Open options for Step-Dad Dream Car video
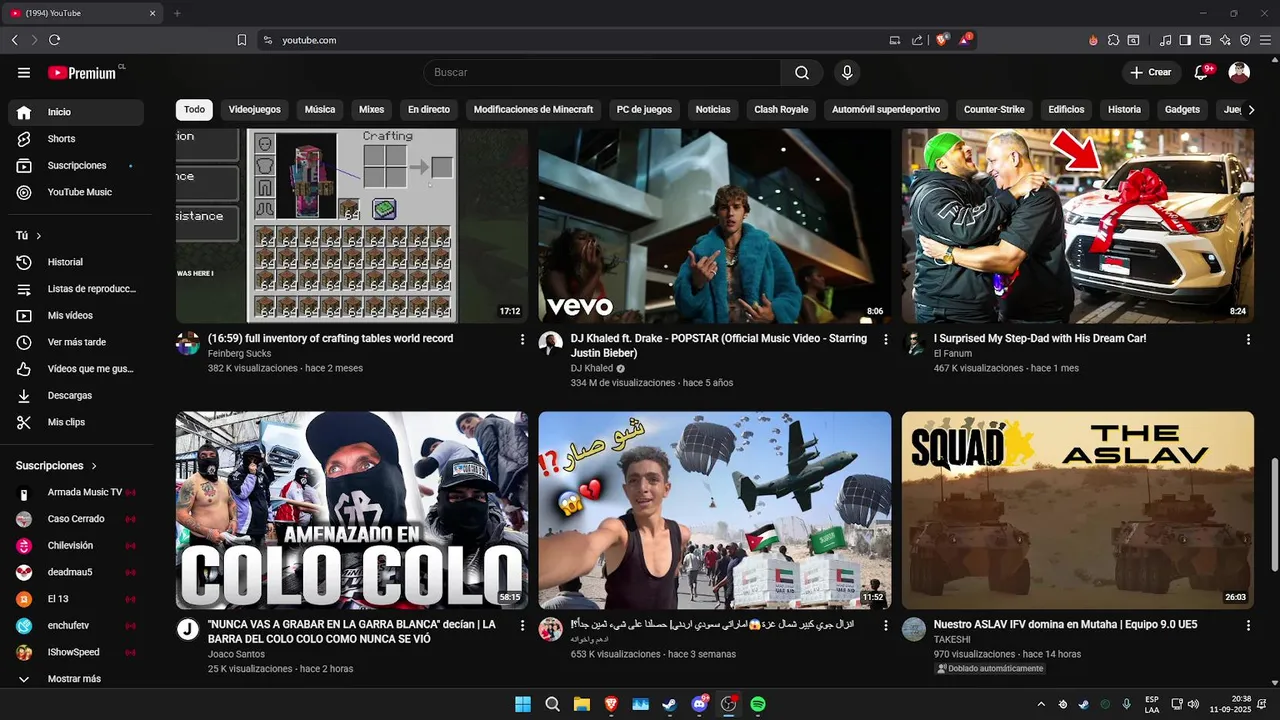The height and width of the screenshot is (720, 1280). [x=1248, y=340]
